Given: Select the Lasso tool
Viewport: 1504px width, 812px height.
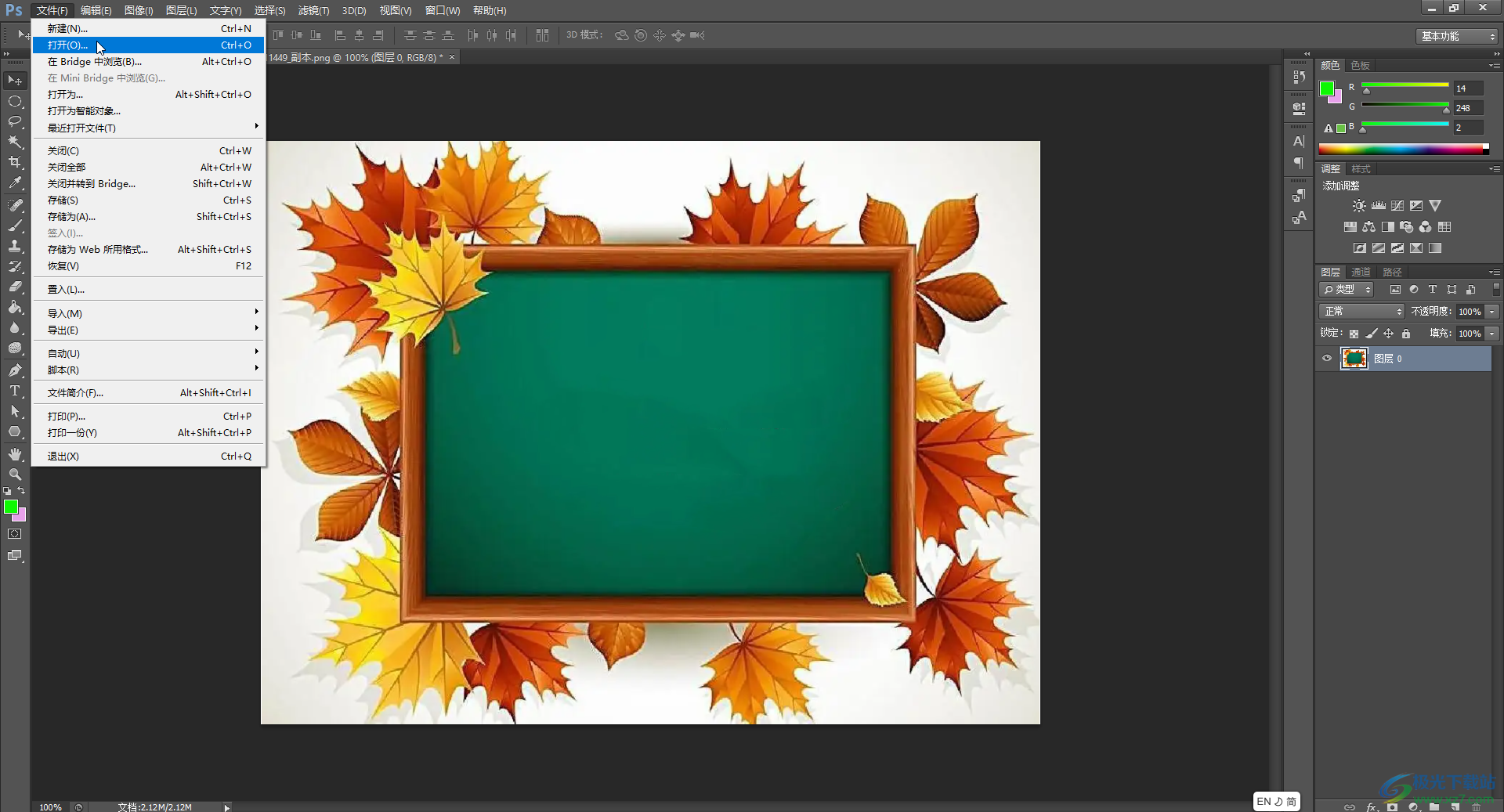Looking at the screenshot, I should (15, 121).
